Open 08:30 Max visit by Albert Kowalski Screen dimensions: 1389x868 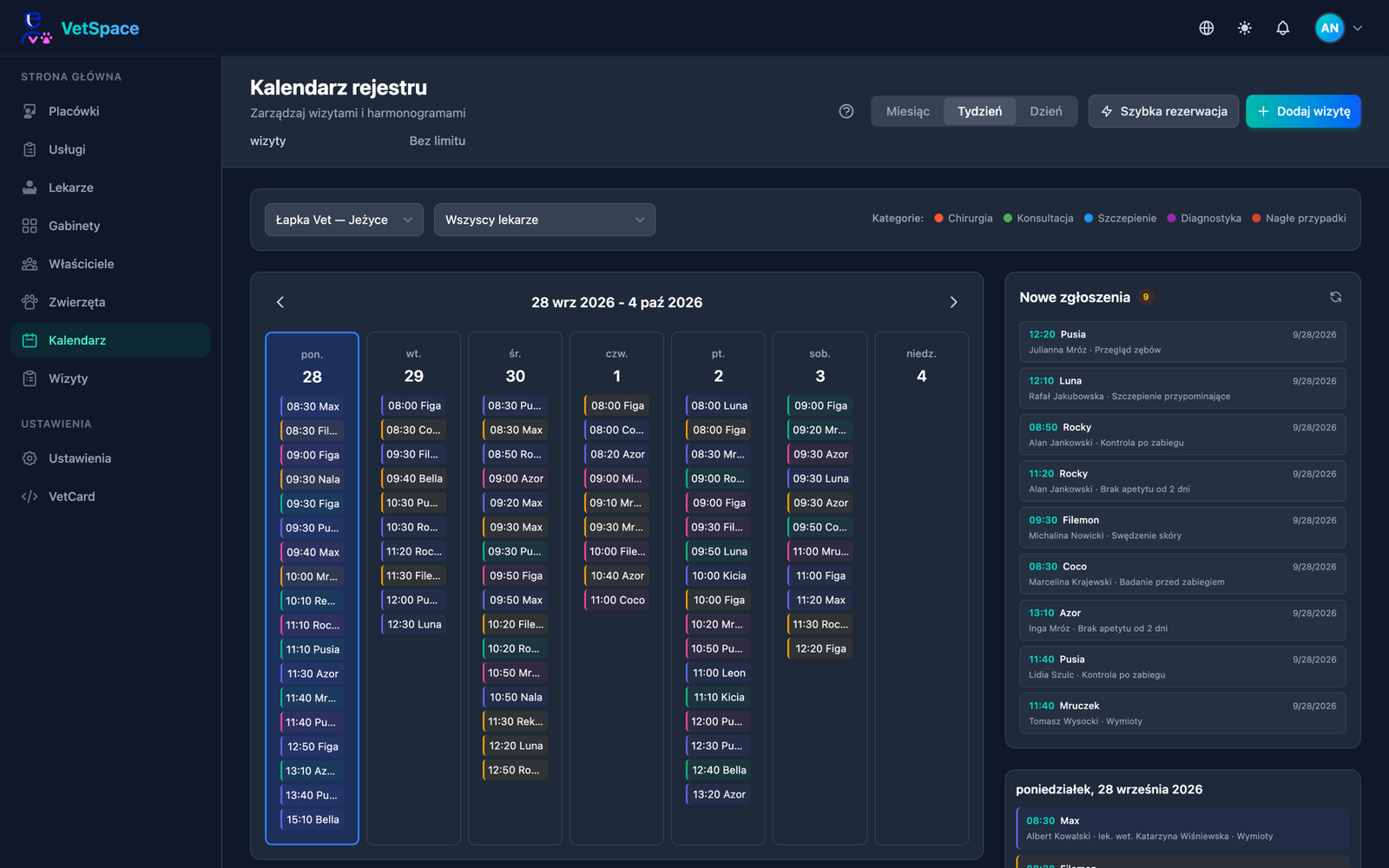click(x=1182, y=828)
